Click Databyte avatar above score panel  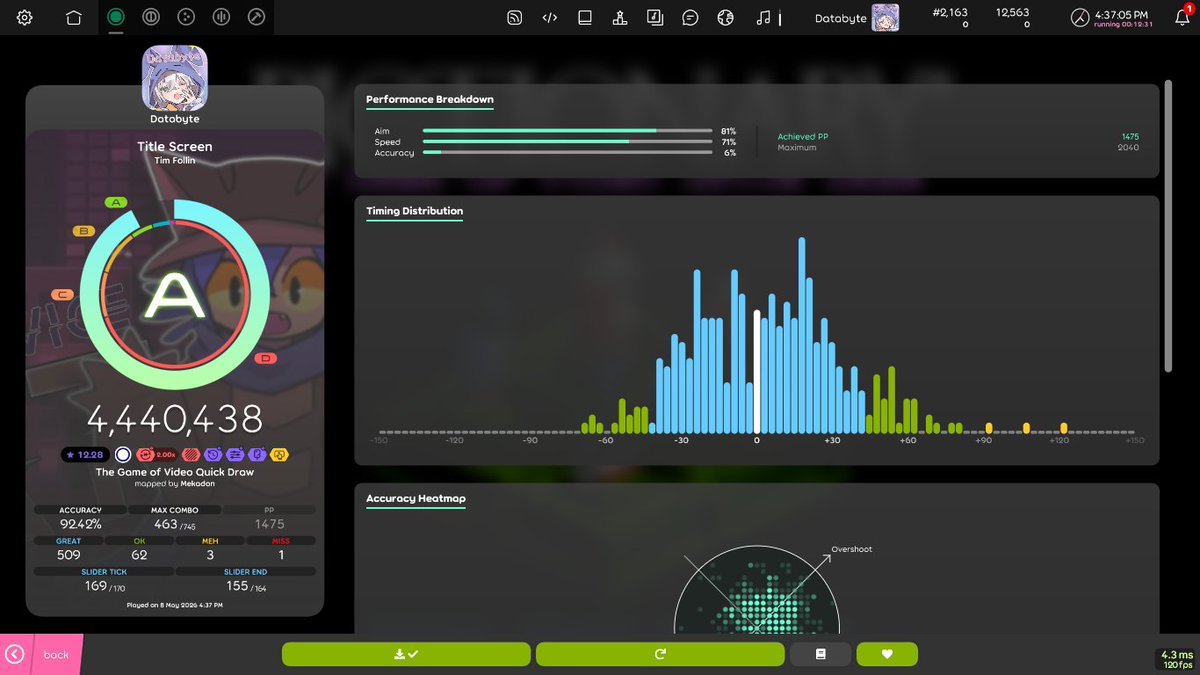click(x=175, y=78)
